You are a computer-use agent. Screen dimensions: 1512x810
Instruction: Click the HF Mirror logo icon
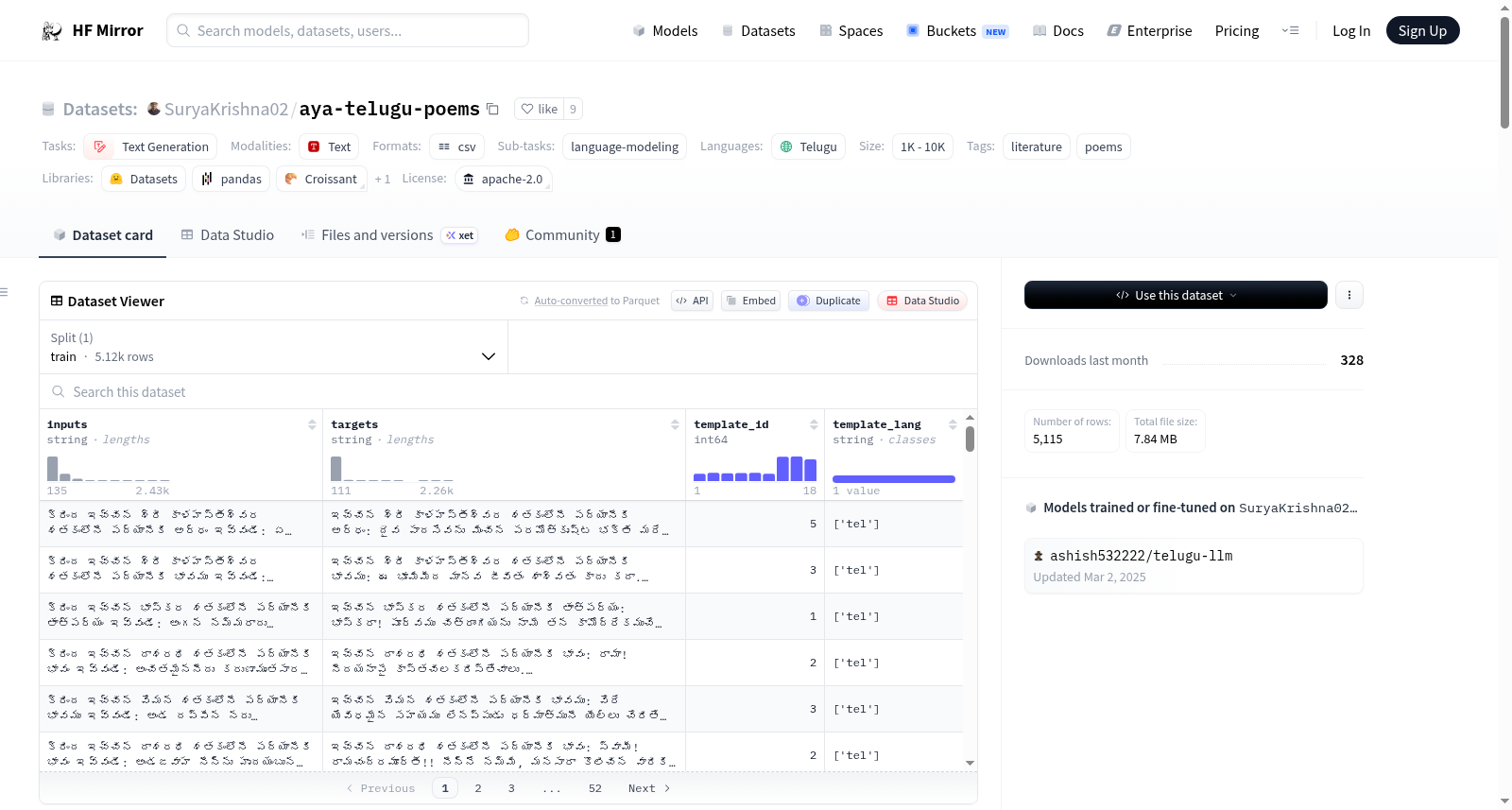pyautogui.click(x=52, y=31)
